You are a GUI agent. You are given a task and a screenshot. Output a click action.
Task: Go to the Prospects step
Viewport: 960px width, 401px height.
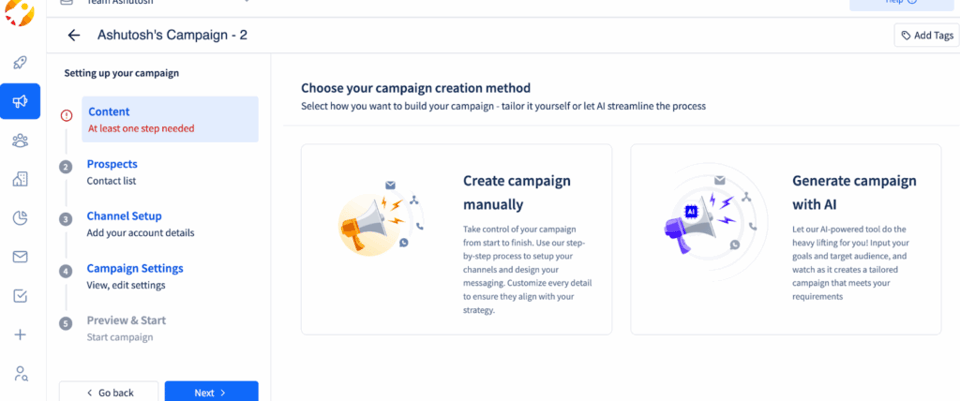[x=112, y=164]
